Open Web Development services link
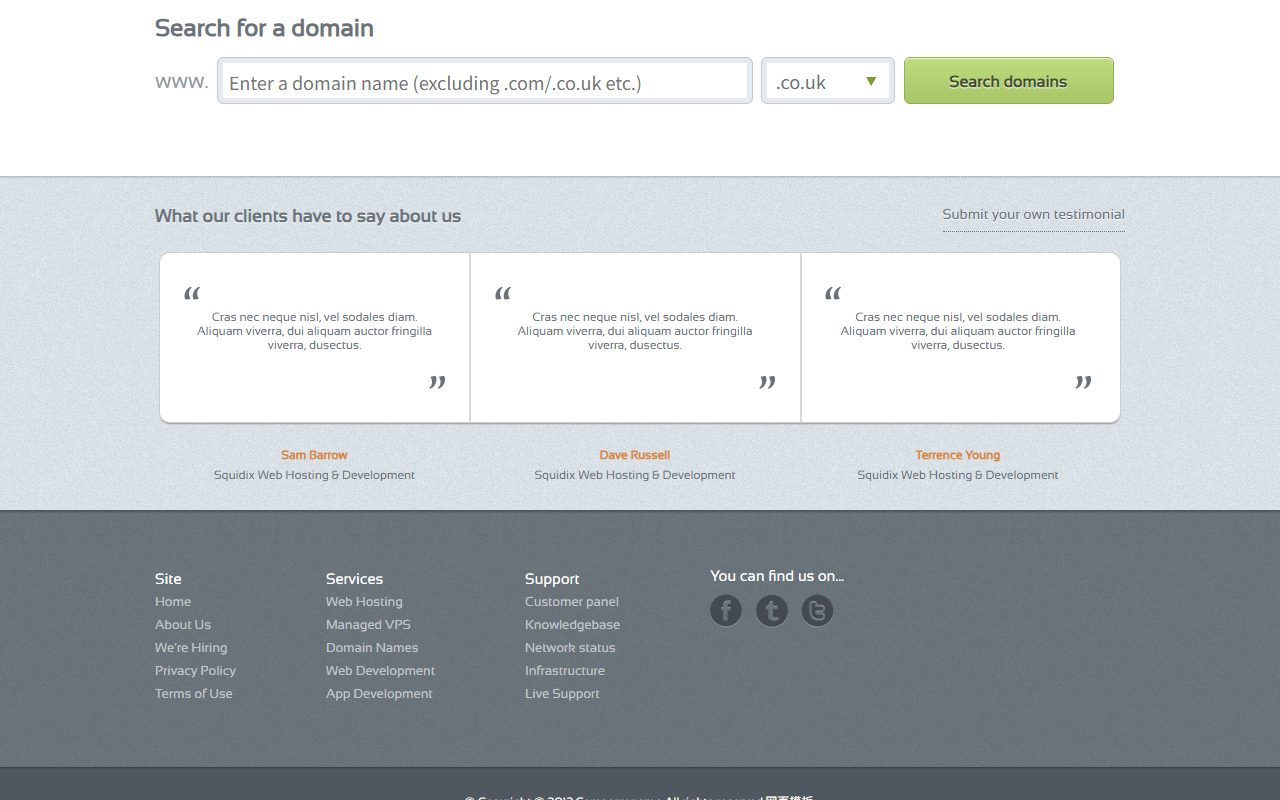 (380, 671)
